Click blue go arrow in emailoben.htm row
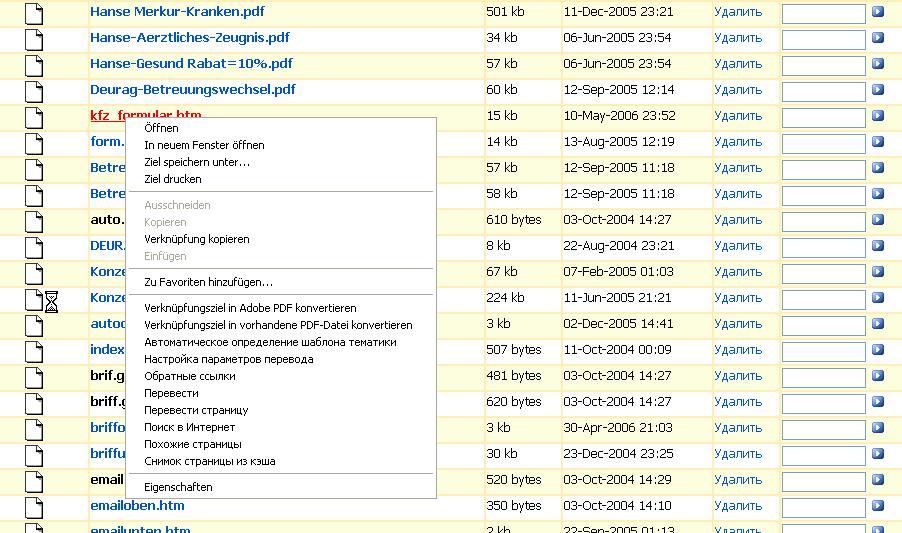This screenshot has width=902, height=533. (878, 505)
